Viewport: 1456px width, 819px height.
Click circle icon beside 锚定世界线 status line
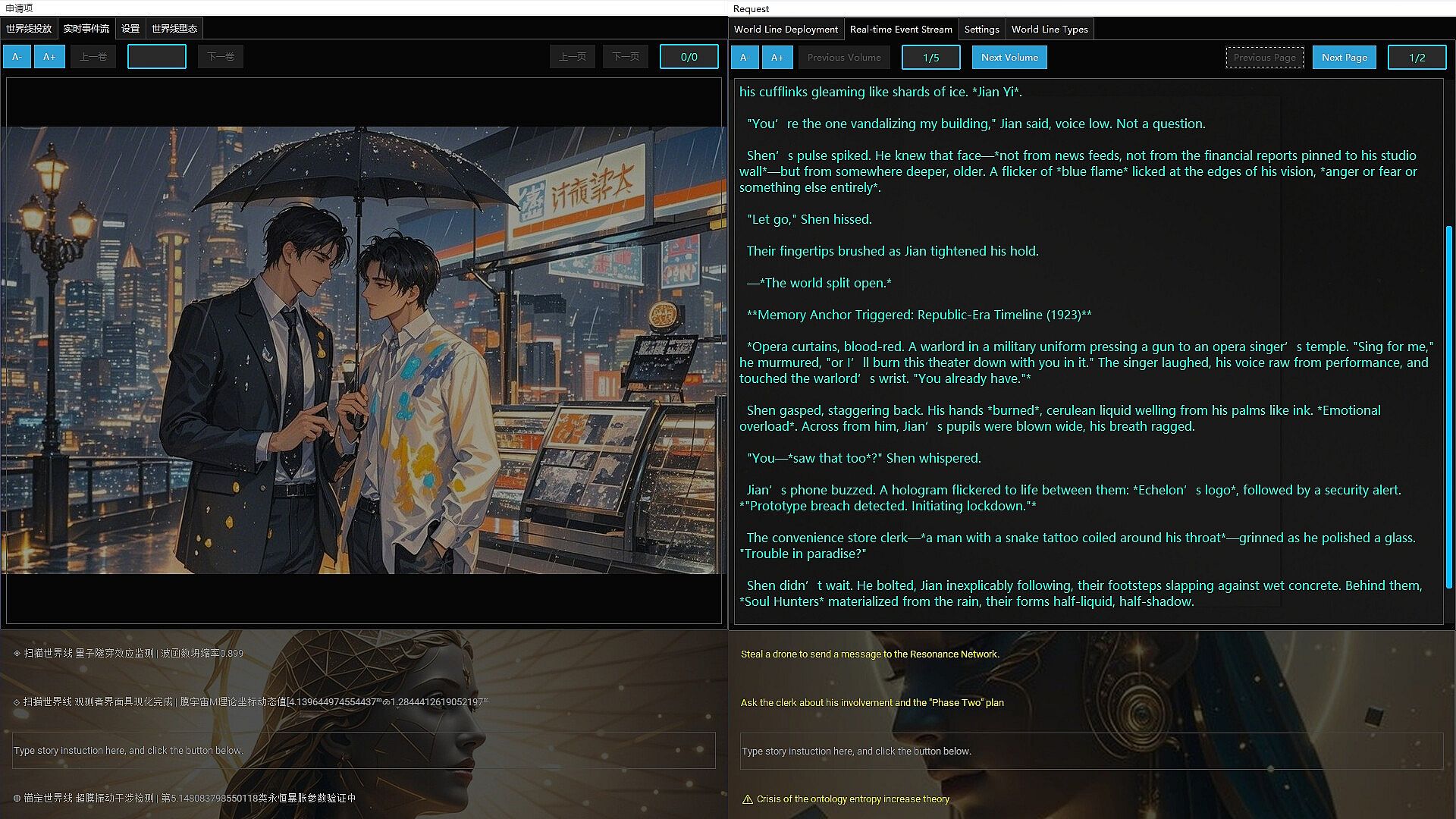pyautogui.click(x=17, y=798)
